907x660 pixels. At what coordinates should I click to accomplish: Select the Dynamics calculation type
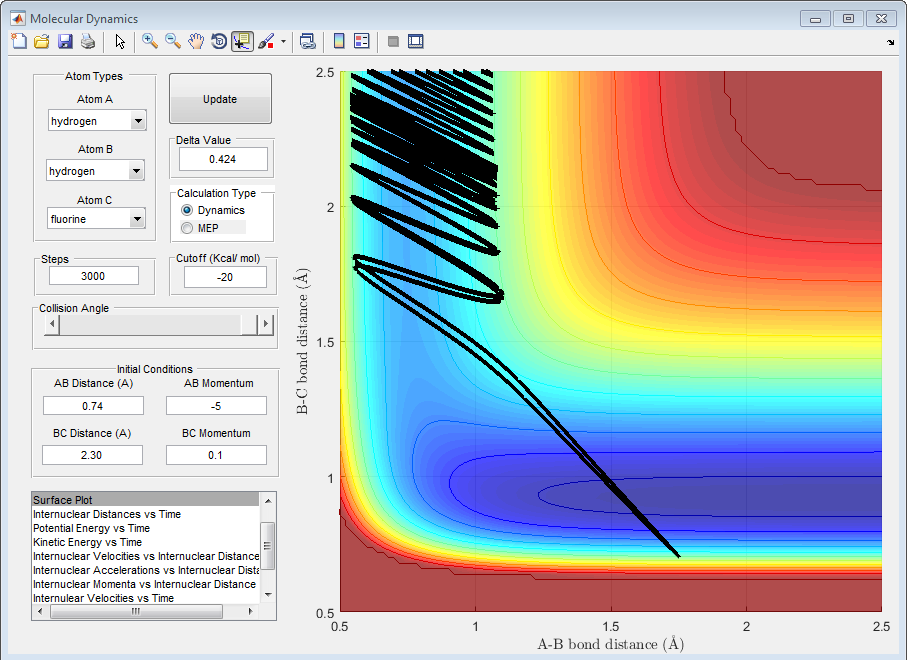tap(187, 211)
